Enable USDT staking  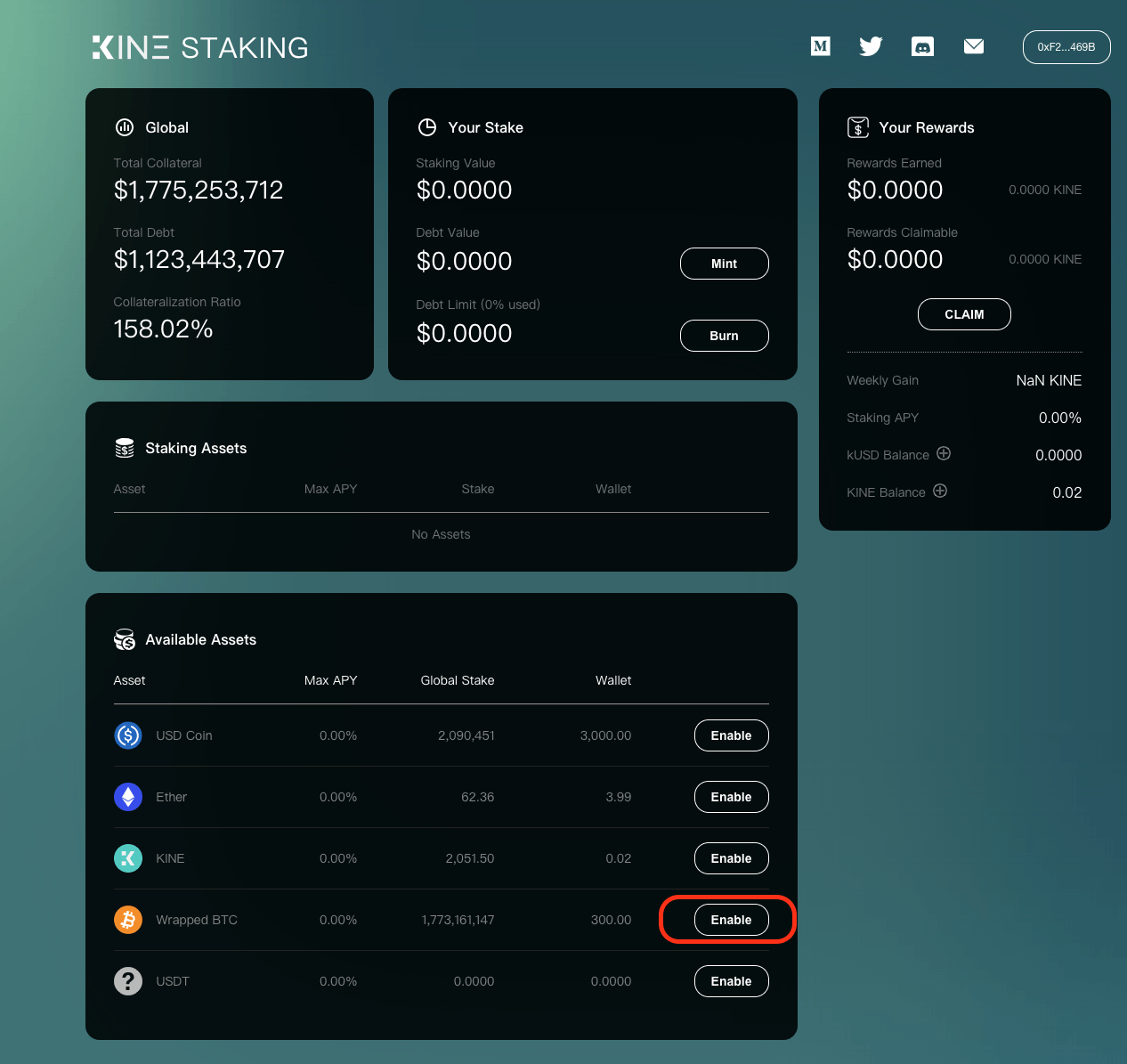pyautogui.click(x=732, y=981)
